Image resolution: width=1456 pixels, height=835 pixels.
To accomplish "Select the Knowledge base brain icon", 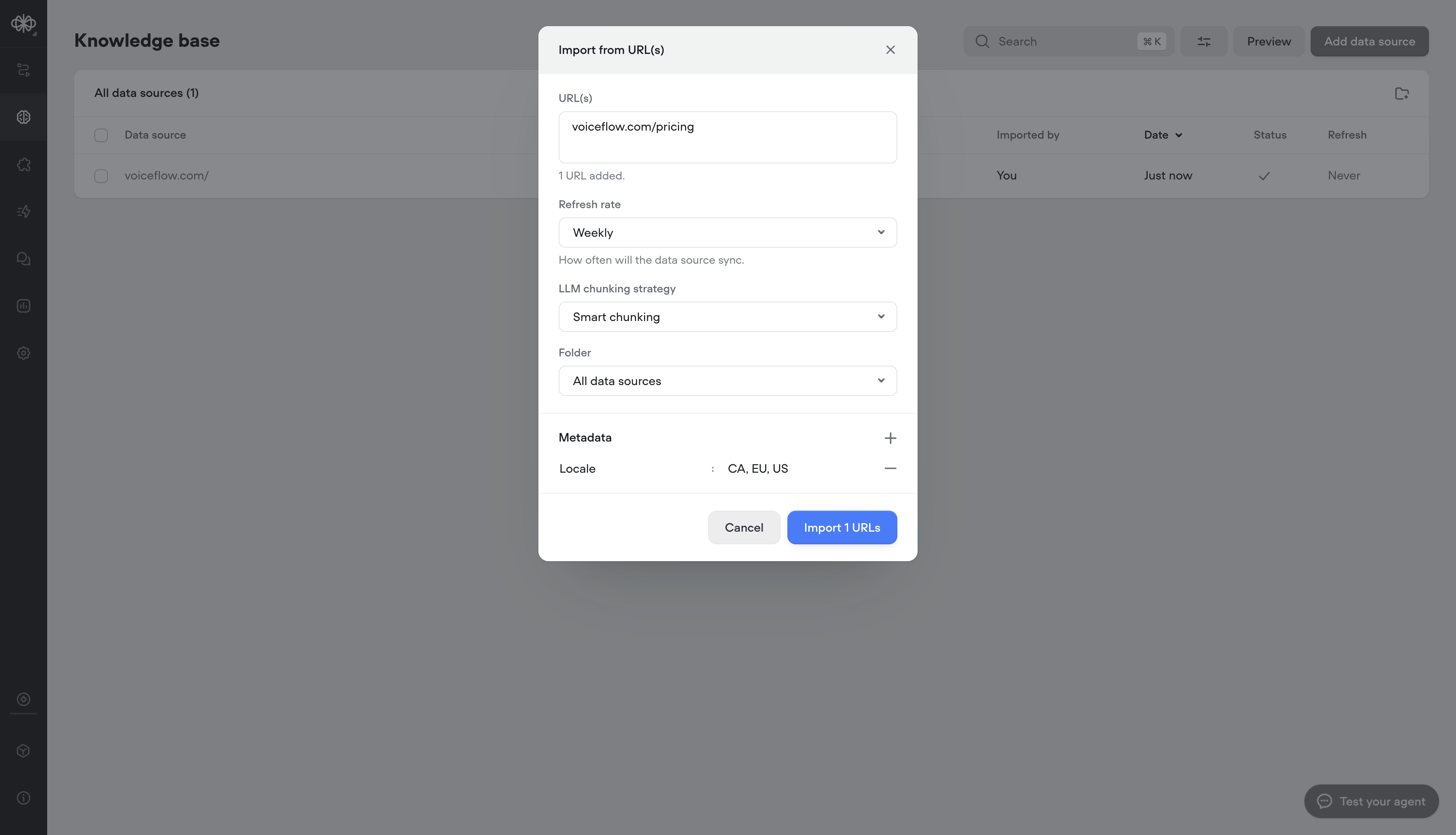I will 24,117.
